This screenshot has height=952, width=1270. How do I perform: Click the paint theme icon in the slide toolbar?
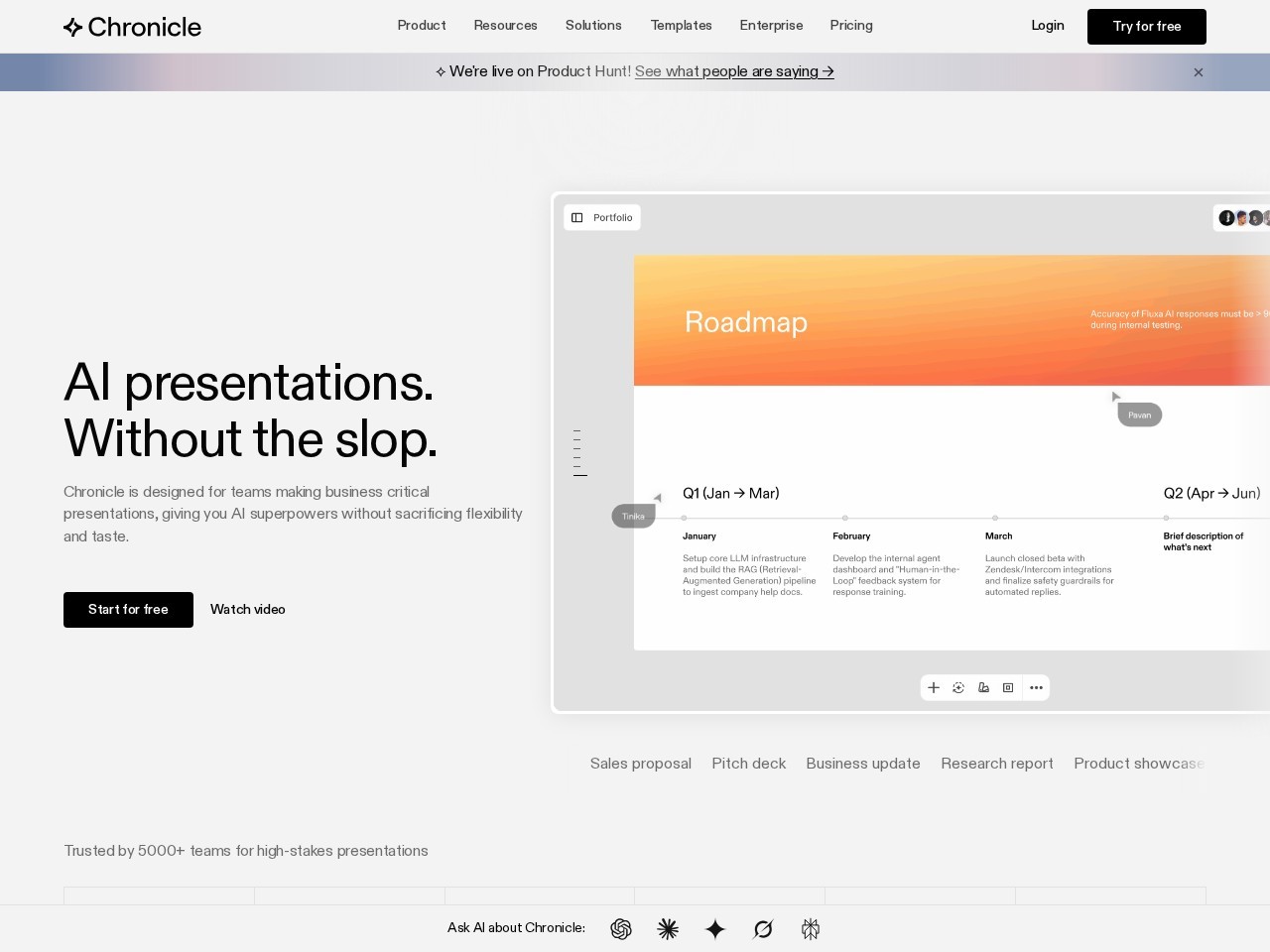coord(983,688)
